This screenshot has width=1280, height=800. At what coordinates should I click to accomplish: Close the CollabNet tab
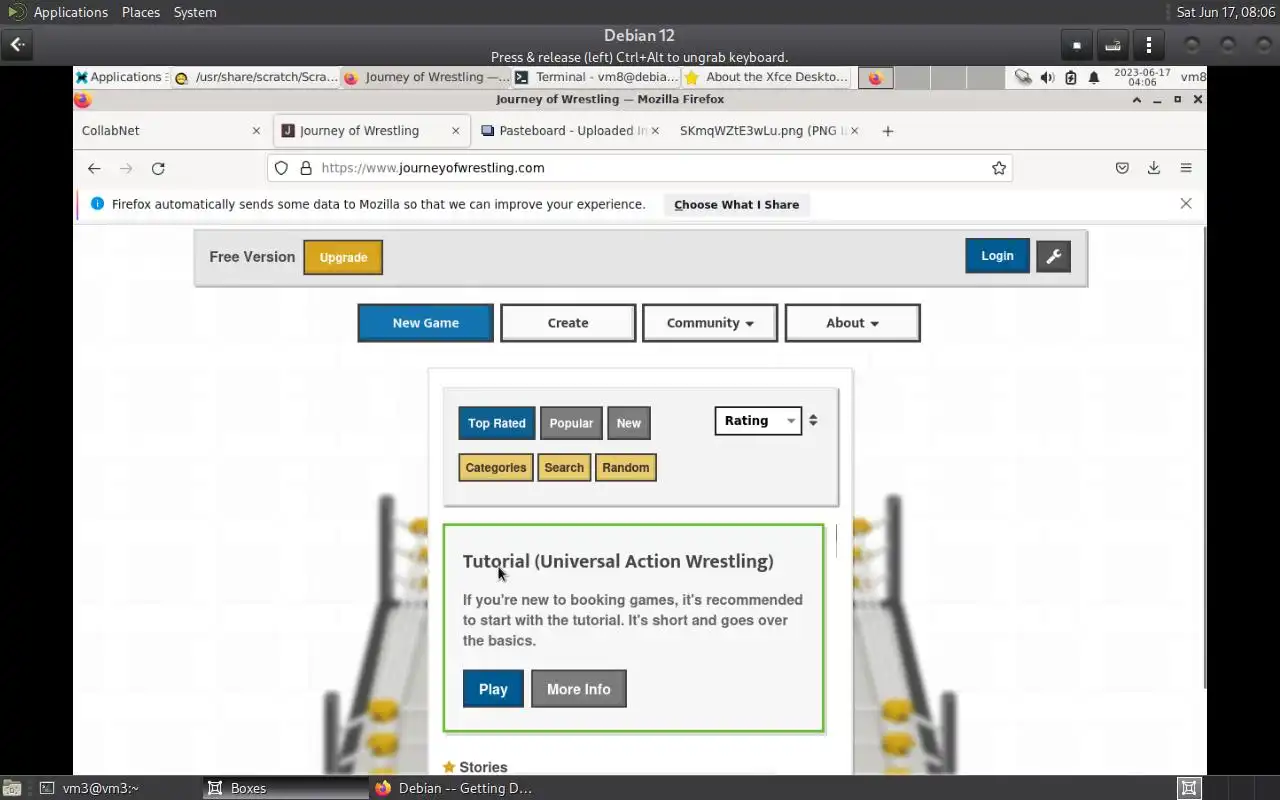(x=256, y=131)
